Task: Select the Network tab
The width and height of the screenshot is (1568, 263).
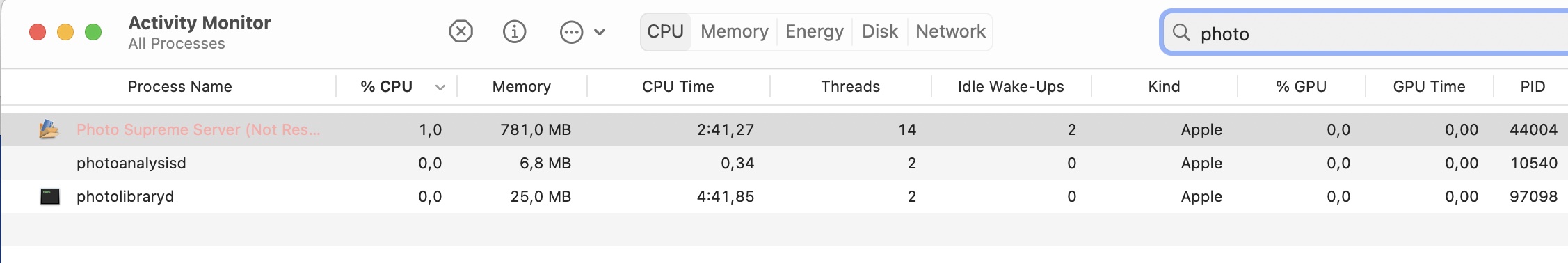Action: pyautogui.click(x=950, y=31)
